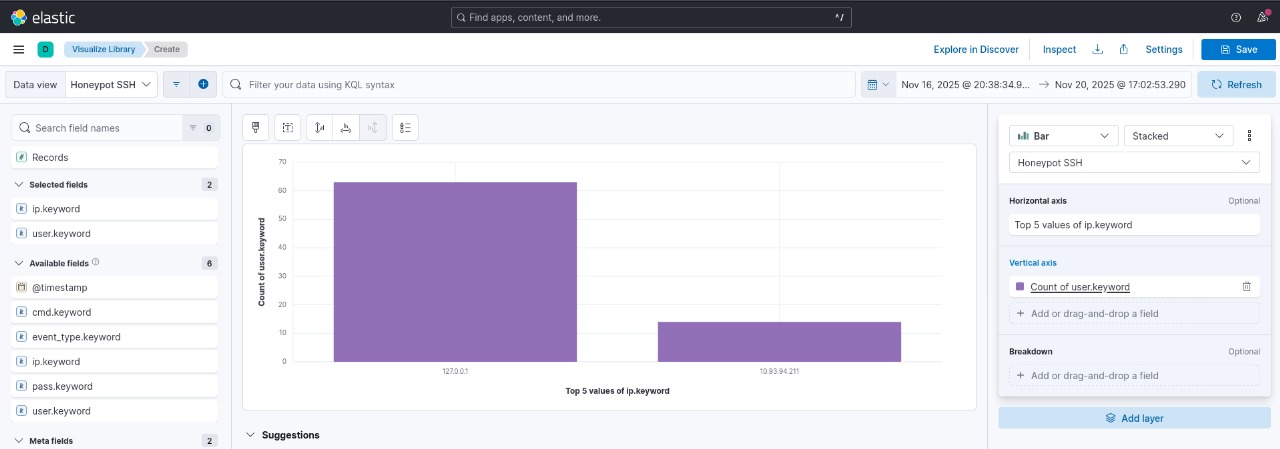Delete the Count of user.keyword dimension
This screenshot has height=449, width=1280.
click(1246, 287)
